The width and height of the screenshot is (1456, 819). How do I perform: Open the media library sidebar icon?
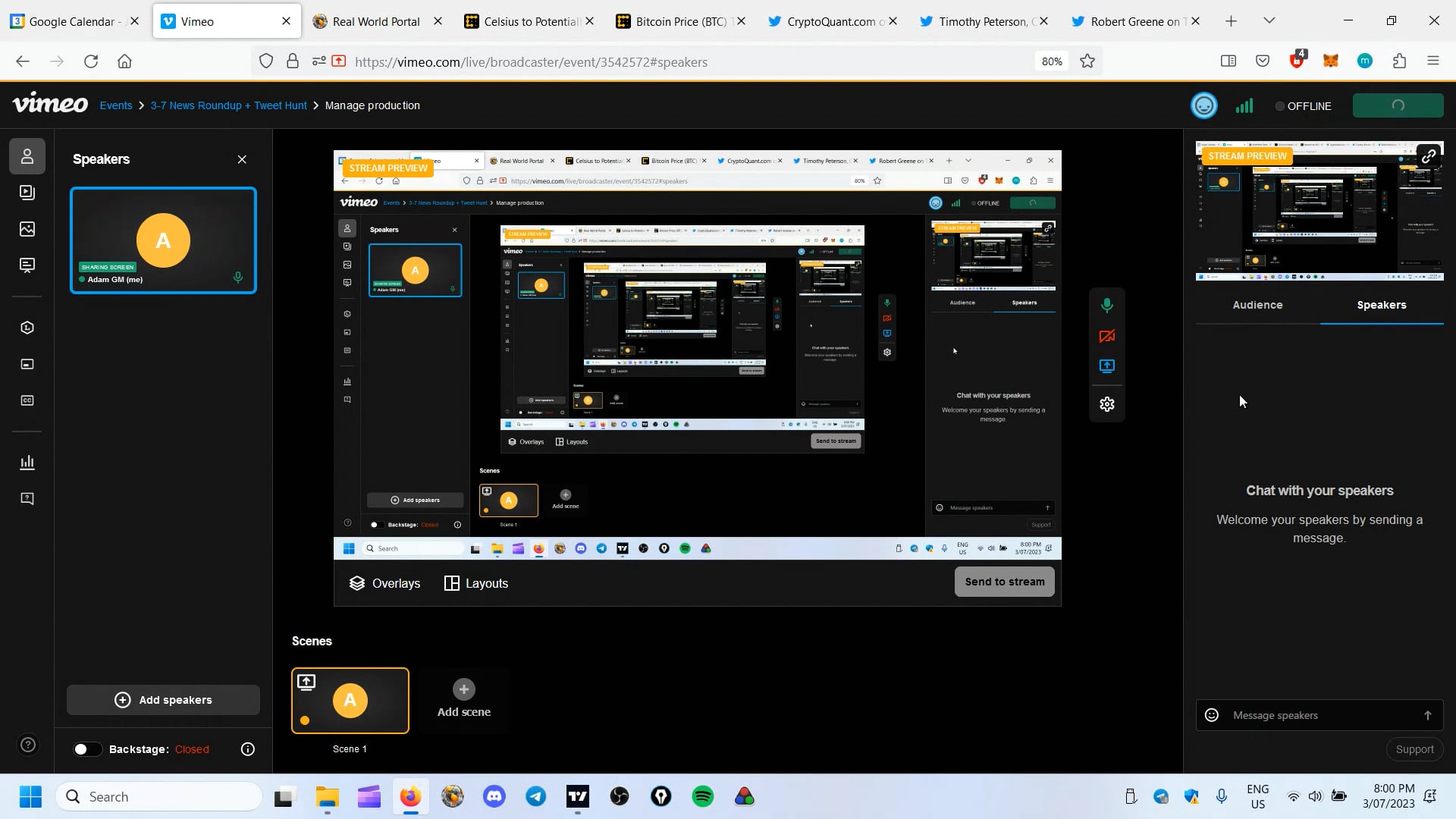point(27,193)
